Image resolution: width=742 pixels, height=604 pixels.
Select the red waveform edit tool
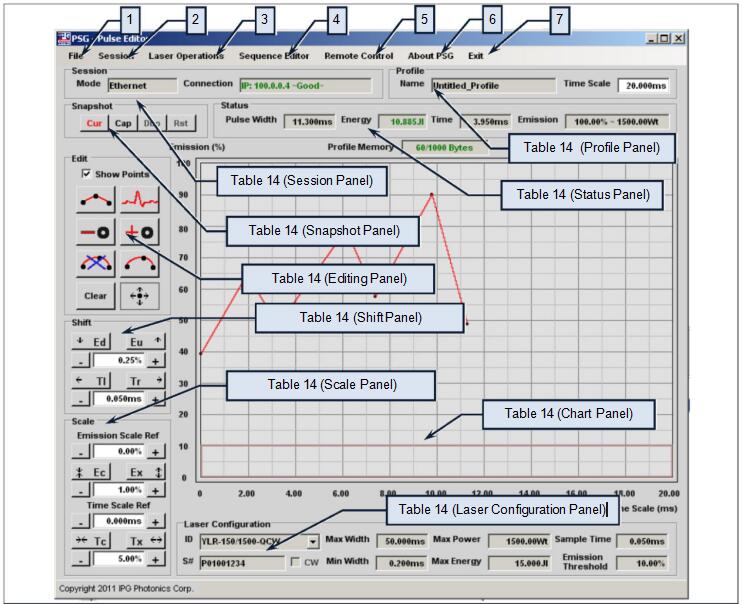pyautogui.click(x=141, y=198)
